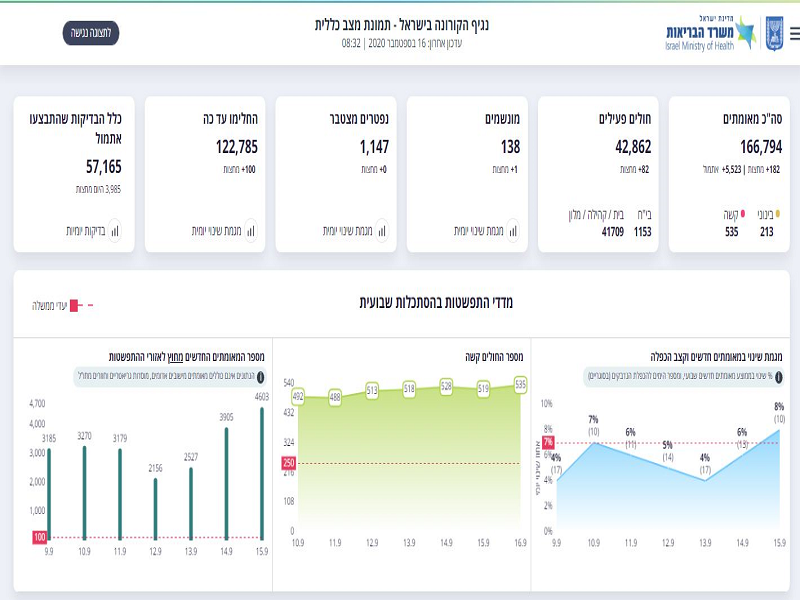Click the info icon under the new-cases bar chart title
Screen dimensions: 800x600
tap(261, 378)
